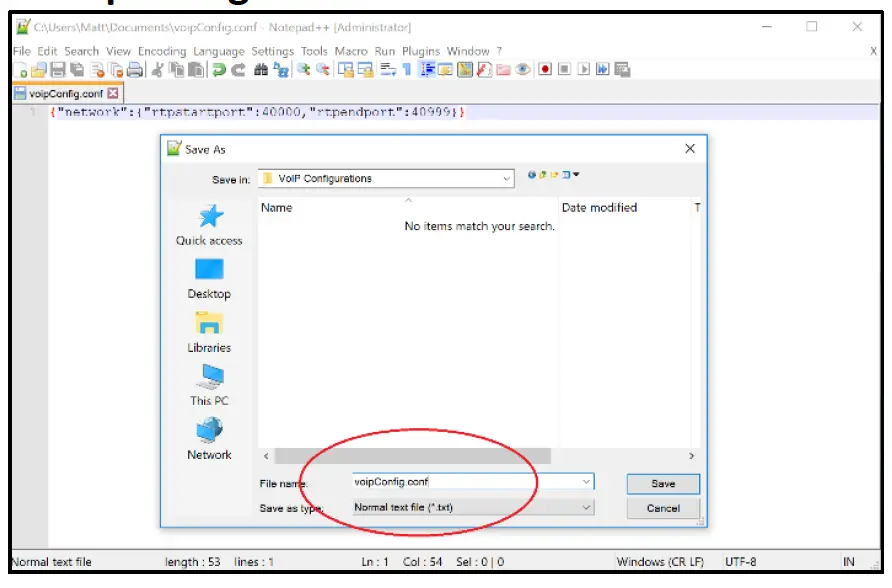Click the Copy toolbar icon

point(177,70)
